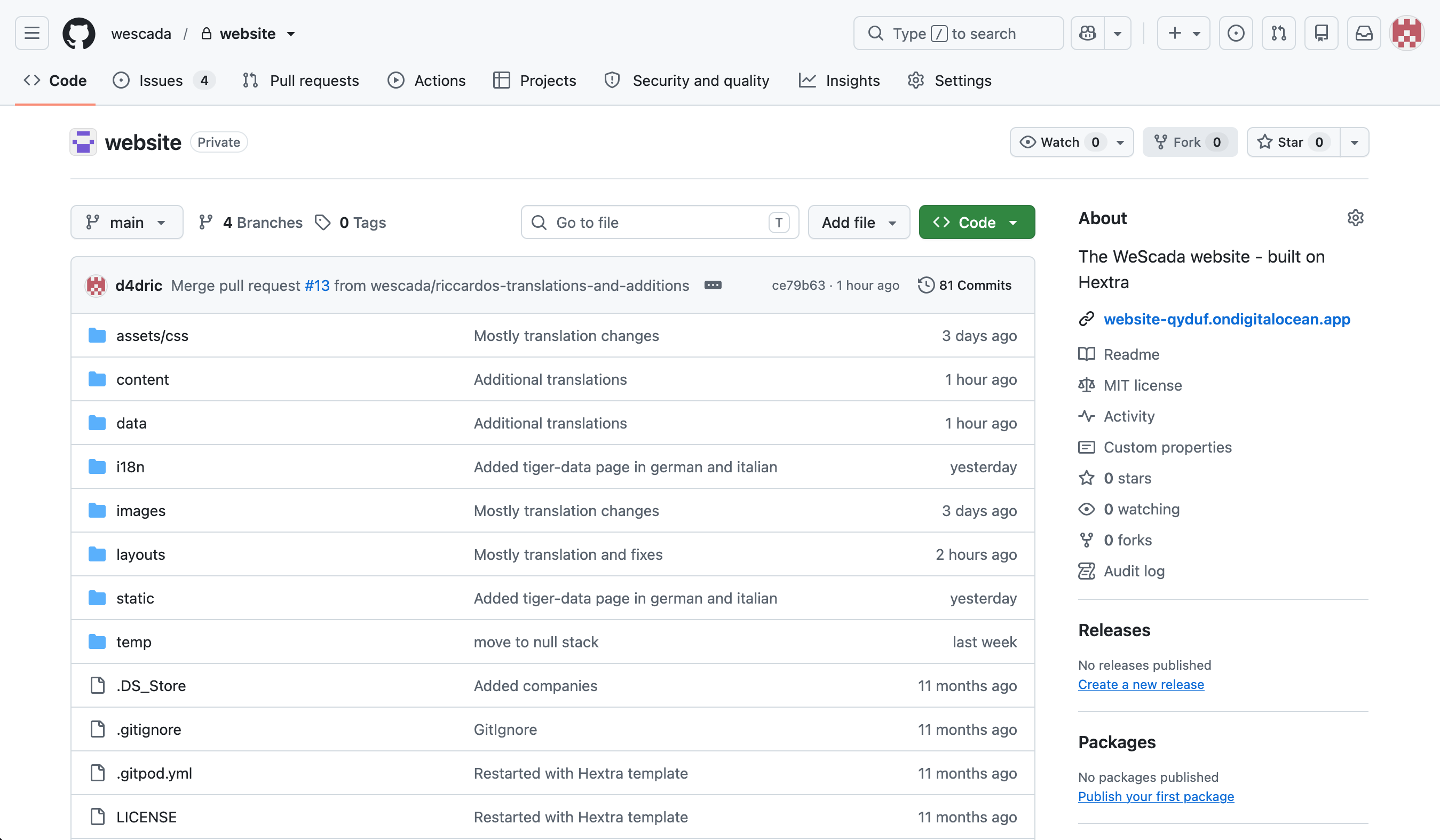Viewport: 1440px width, 840px height.
Task: Open the 81 Commits history
Action: coord(964,285)
